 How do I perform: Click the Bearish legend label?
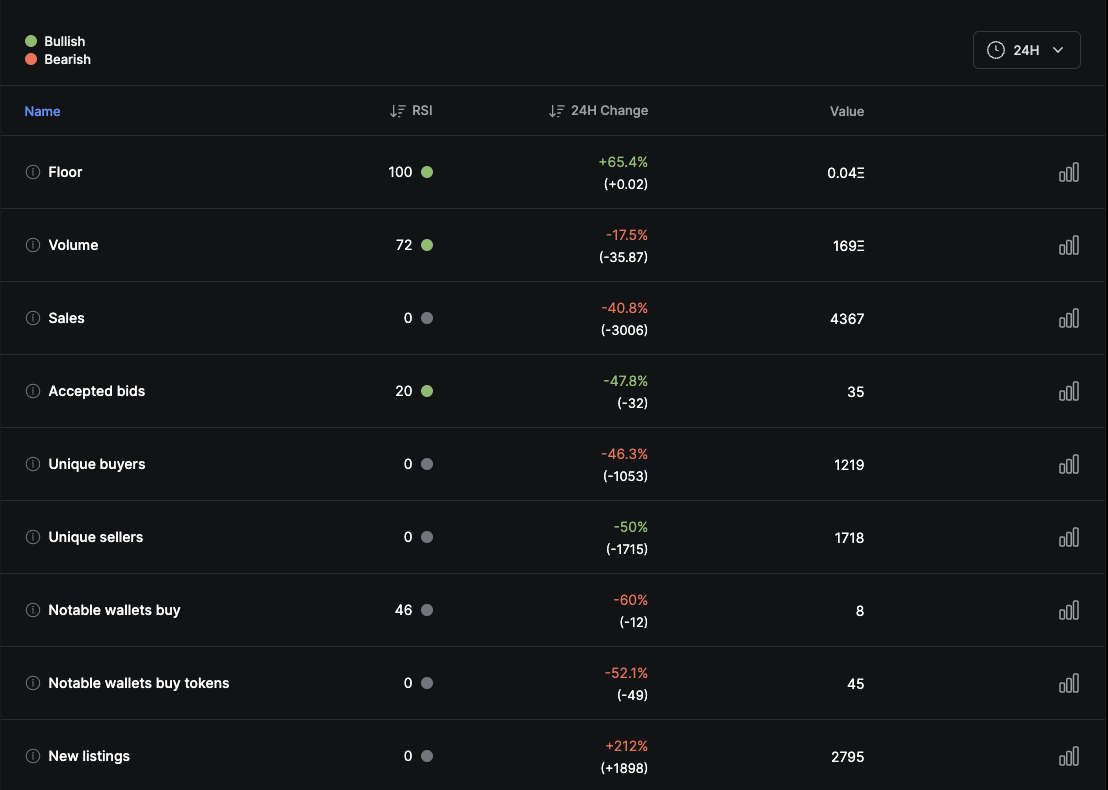point(67,59)
